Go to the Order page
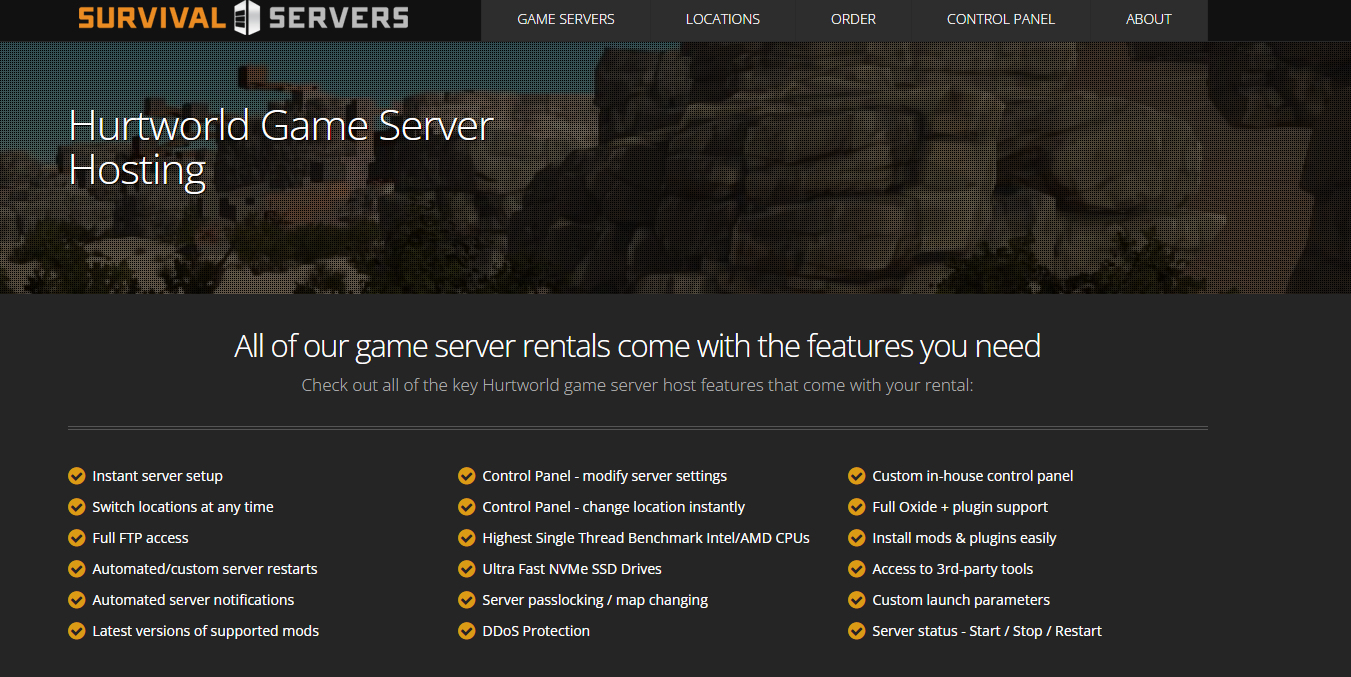This screenshot has height=677, width=1351. (x=853, y=19)
